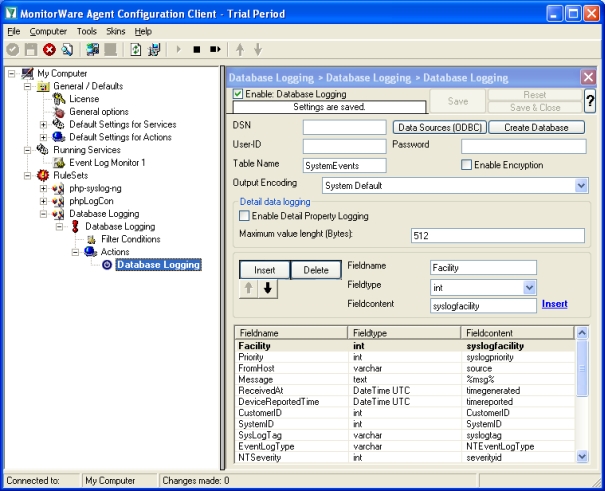The image size is (605, 491).
Task: Select Event Log Monitor 1 service
Action: point(107,162)
